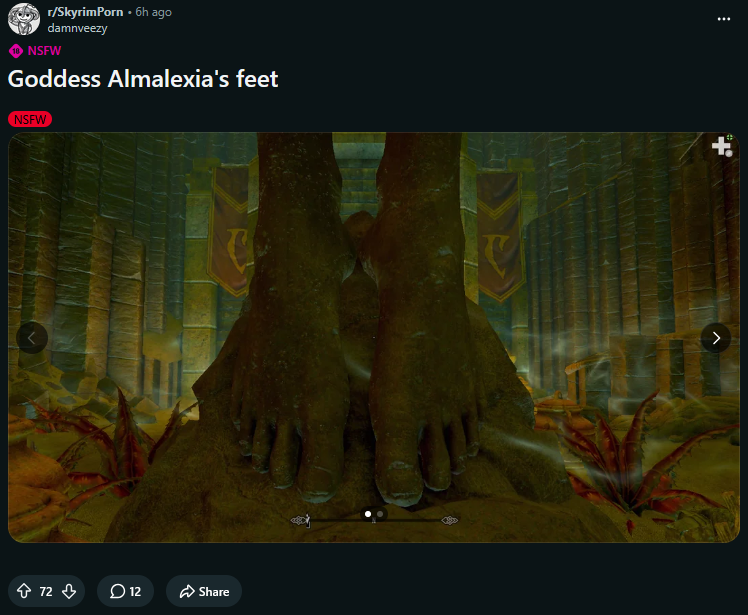Open the post title Goddess Almalexia's feet
Viewport: 748px width, 615px height.
click(143, 79)
